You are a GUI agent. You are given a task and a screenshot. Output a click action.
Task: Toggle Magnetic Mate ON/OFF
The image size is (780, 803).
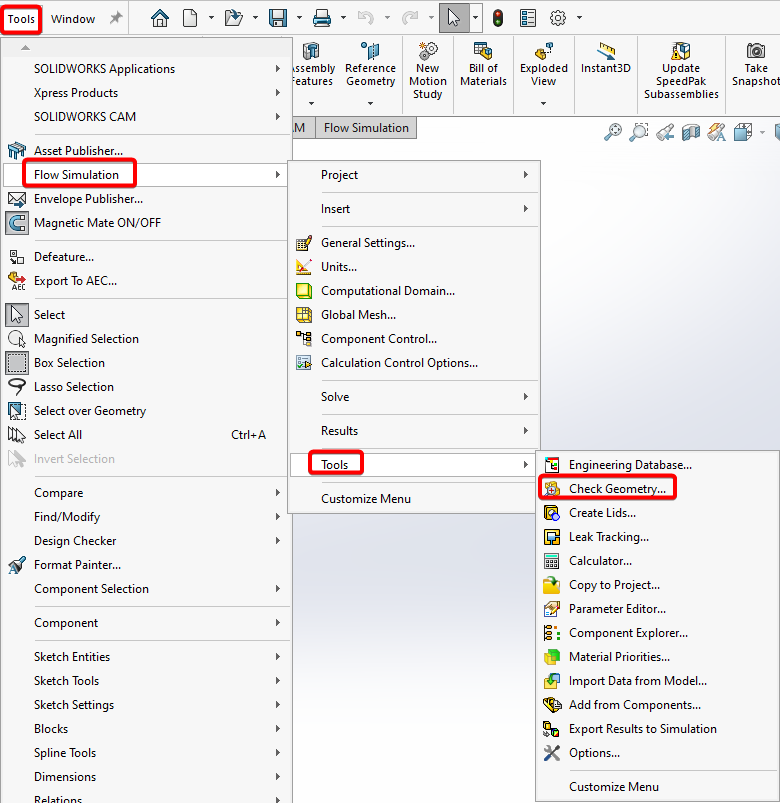[x=146, y=223]
